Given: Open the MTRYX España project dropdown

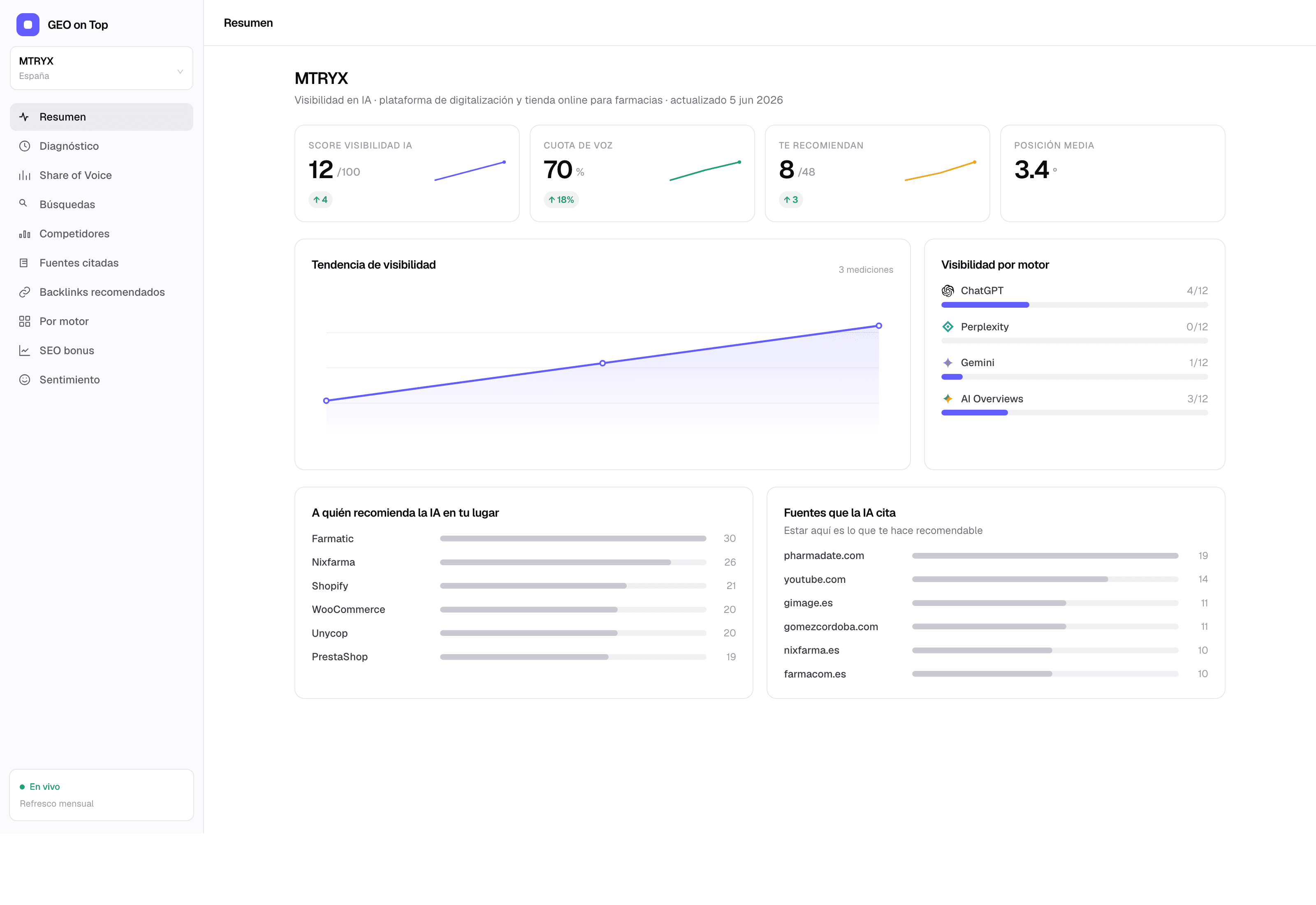Looking at the screenshot, I should coord(102,68).
